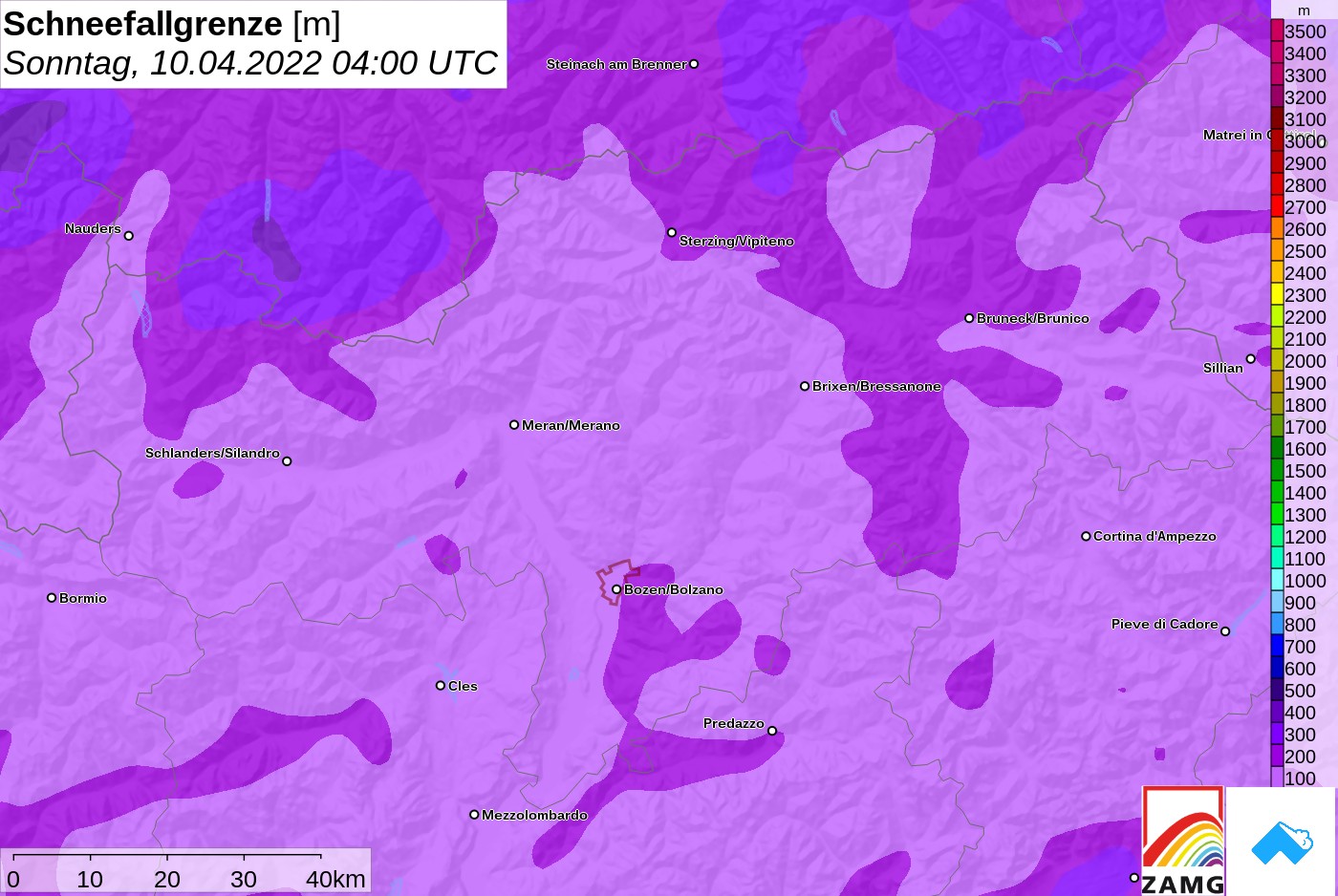Select the Mezzolombardo town label

click(534, 815)
